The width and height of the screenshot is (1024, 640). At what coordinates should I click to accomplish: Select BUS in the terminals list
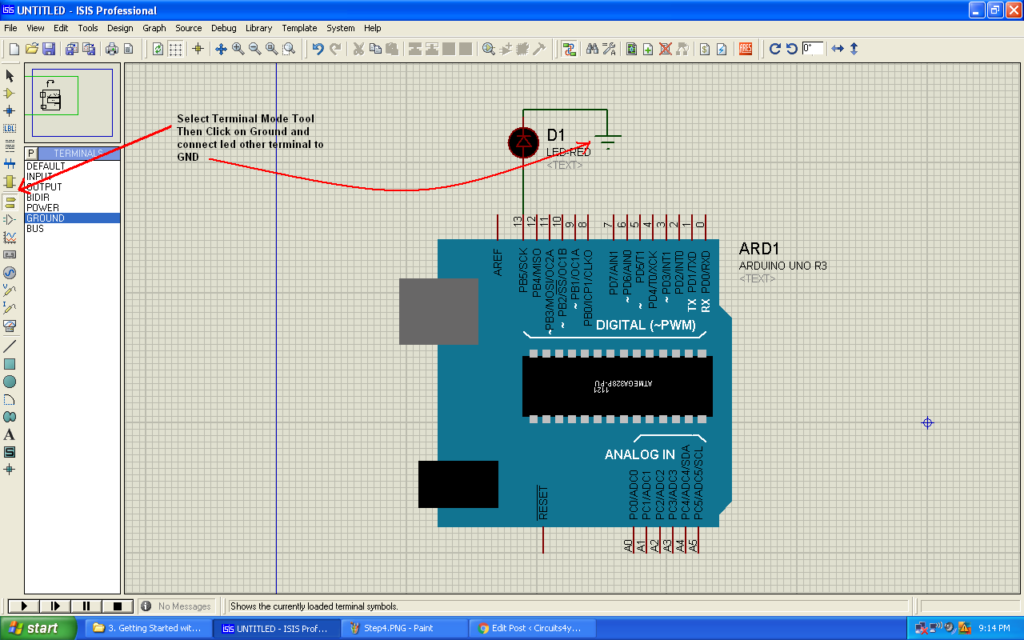point(72,229)
